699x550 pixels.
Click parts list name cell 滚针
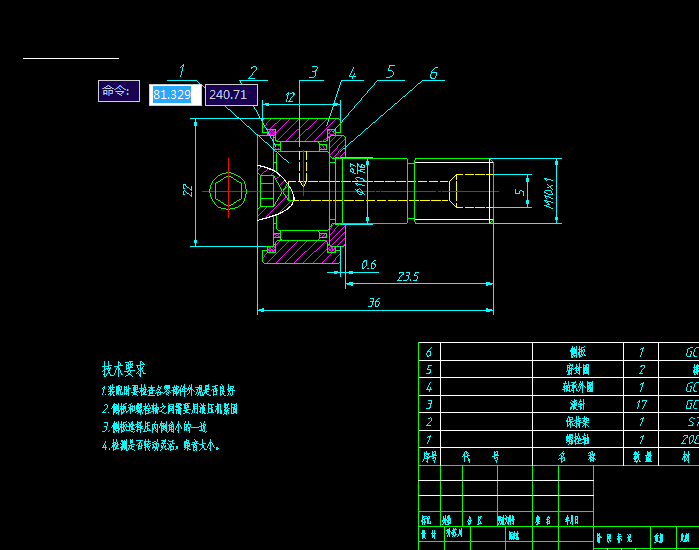[x=578, y=405]
